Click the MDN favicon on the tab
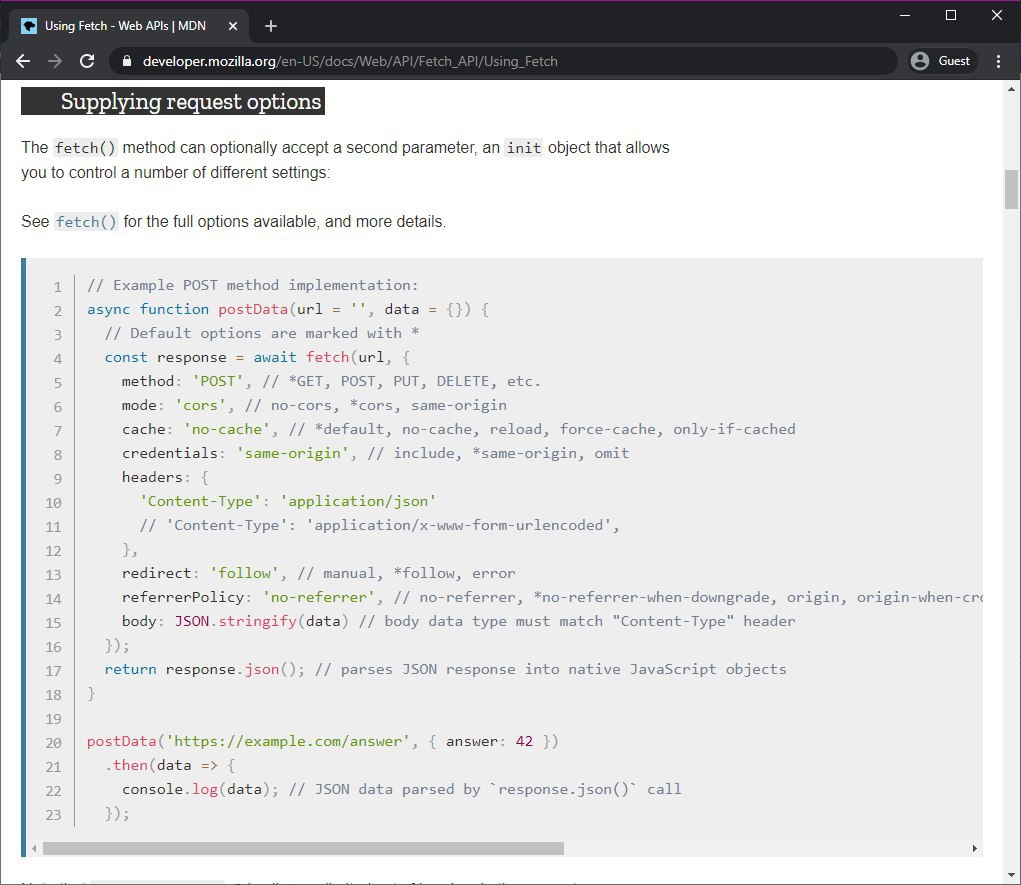 click(x=29, y=26)
